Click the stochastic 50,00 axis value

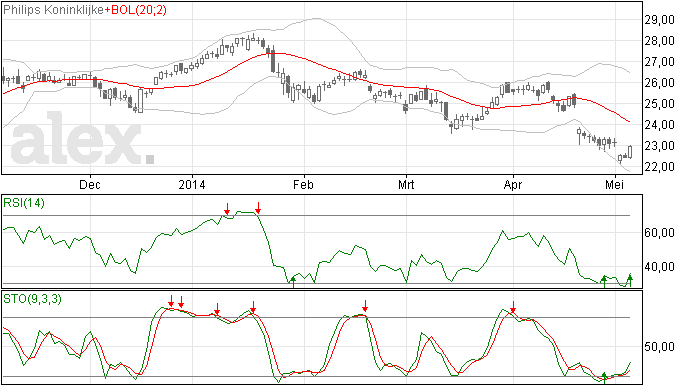coord(659,347)
